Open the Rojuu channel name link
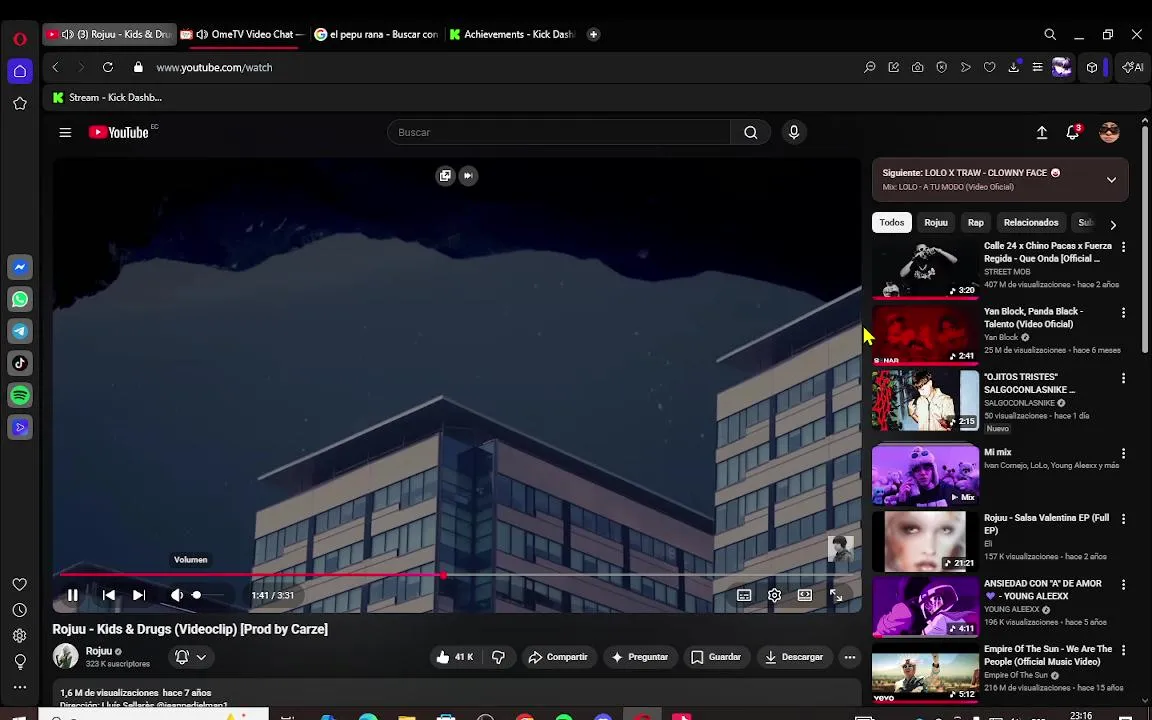This screenshot has width=1152, height=720. pos(98,651)
